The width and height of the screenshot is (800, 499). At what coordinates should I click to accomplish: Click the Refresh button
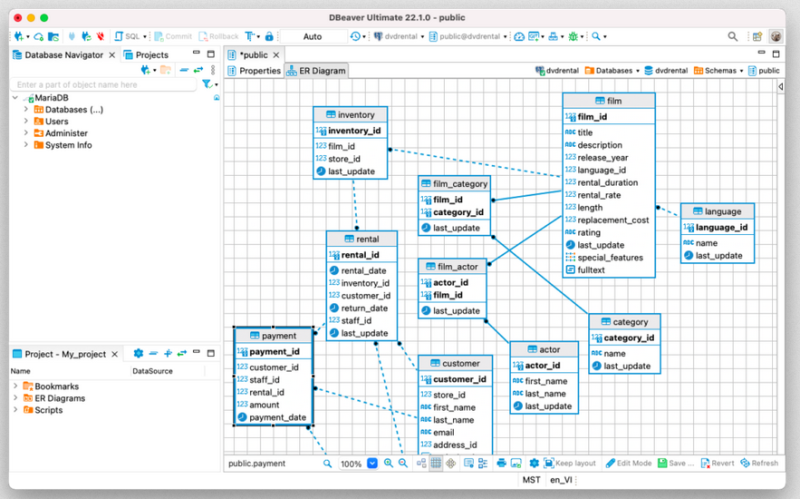[x=758, y=464]
